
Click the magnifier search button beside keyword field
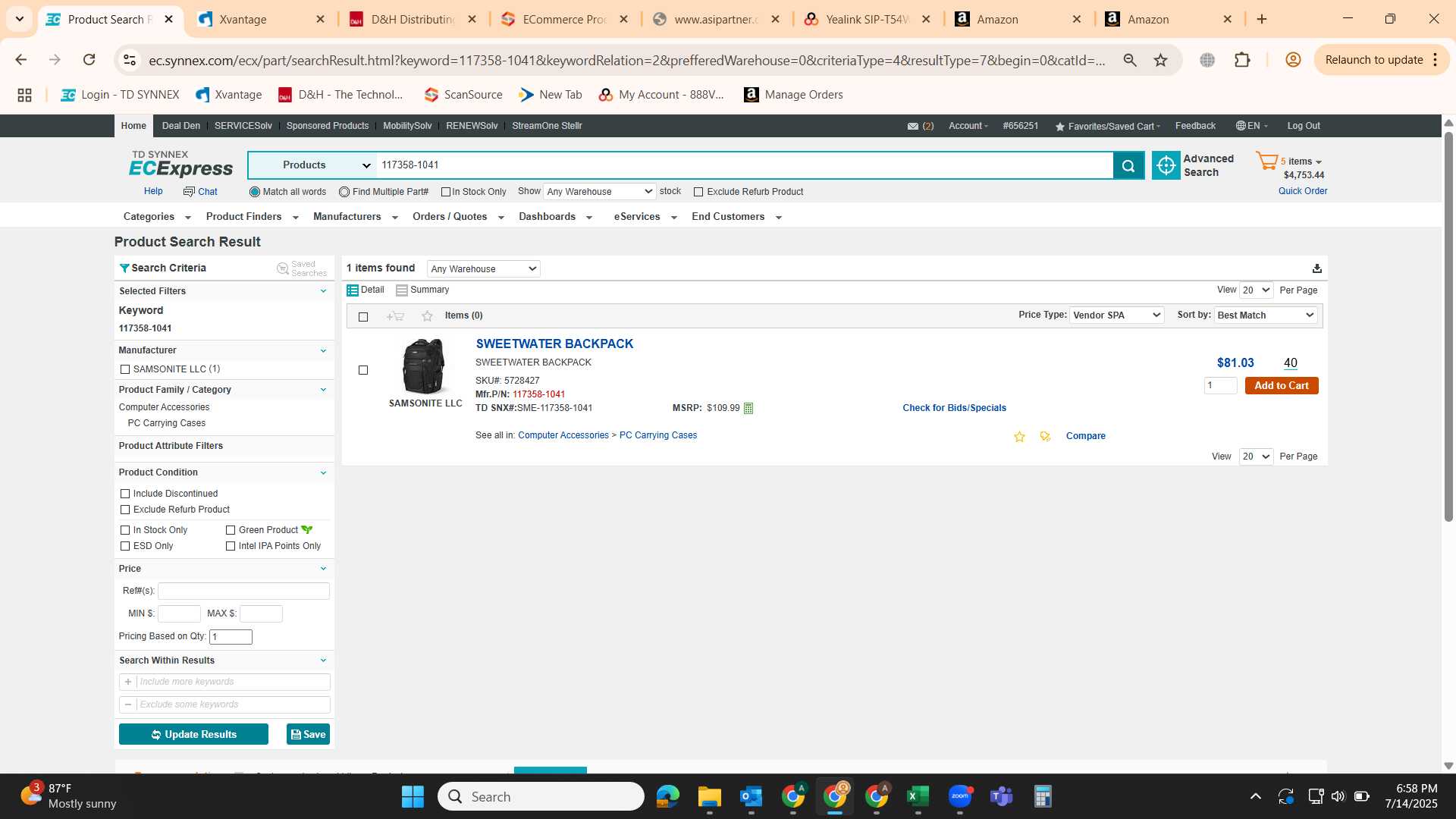click(x=1128, y=165)
